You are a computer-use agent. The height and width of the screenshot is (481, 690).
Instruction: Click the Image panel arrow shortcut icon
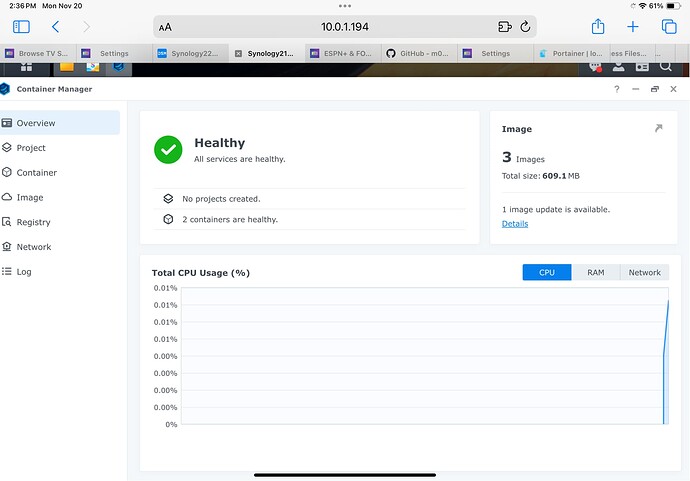[x=657, y=129]
